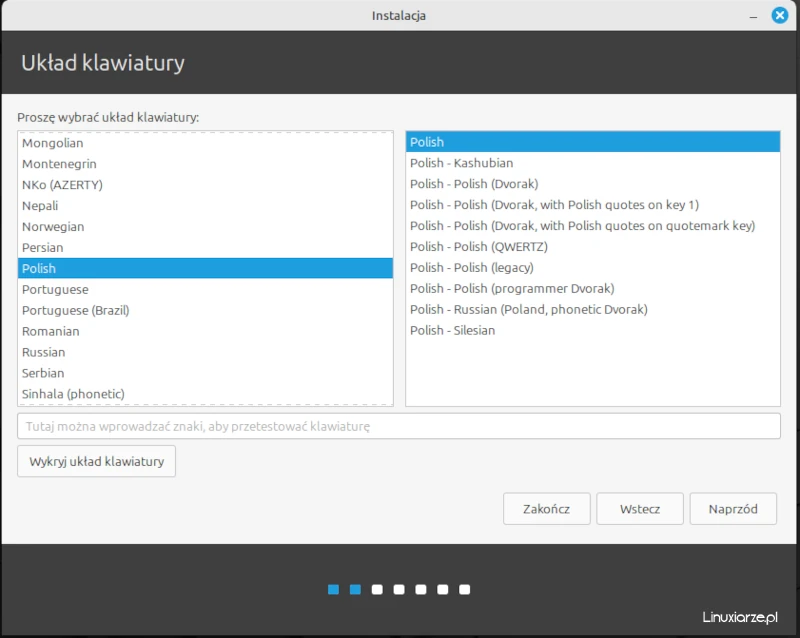Select Polish (programmer Dvorak) variant
The width and height of the screenshot is (800, 638).
593,288
